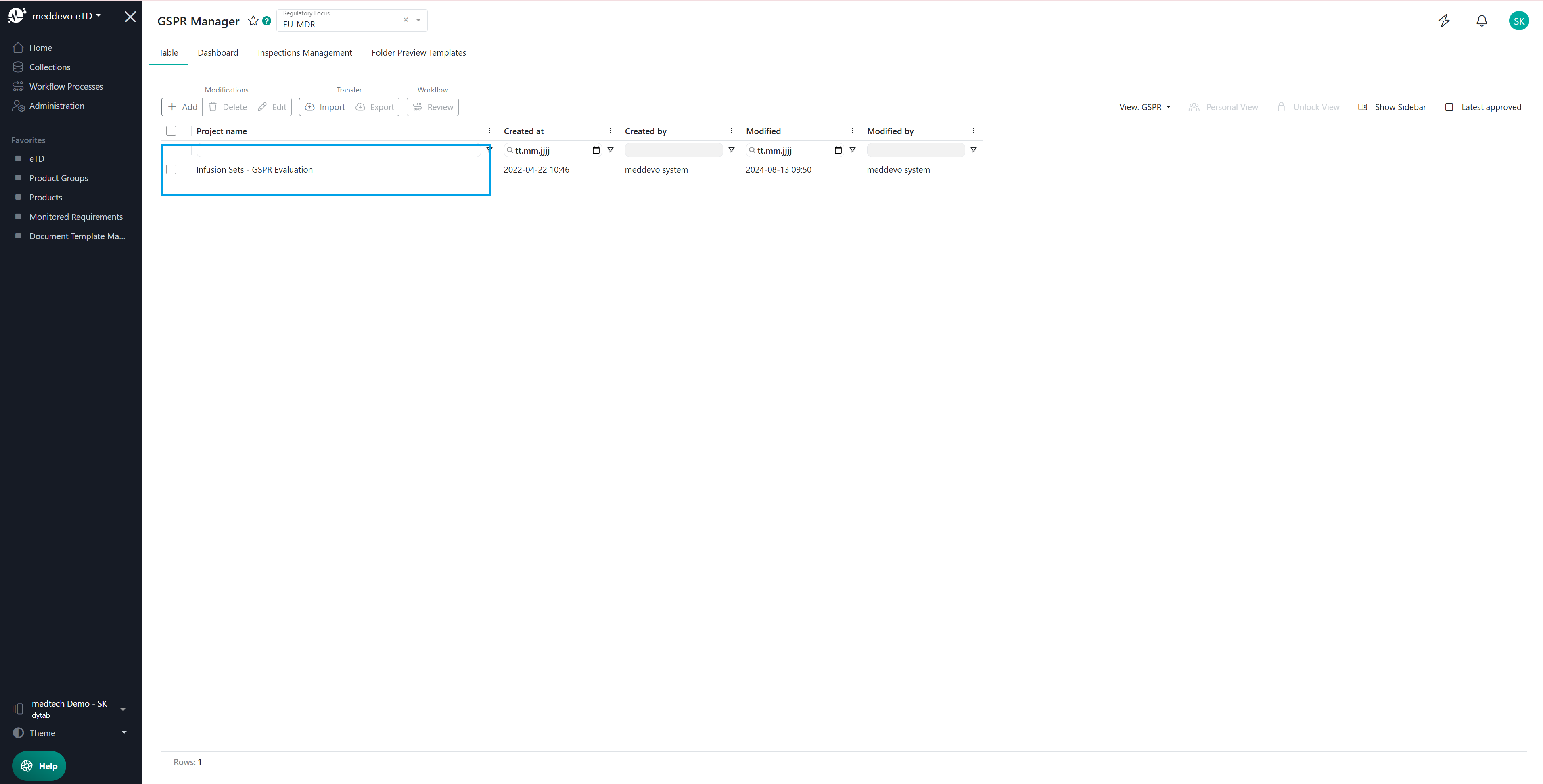
Task: Clear the EU-MDR regulatory focus selection
Action: (x=406, y=20)
